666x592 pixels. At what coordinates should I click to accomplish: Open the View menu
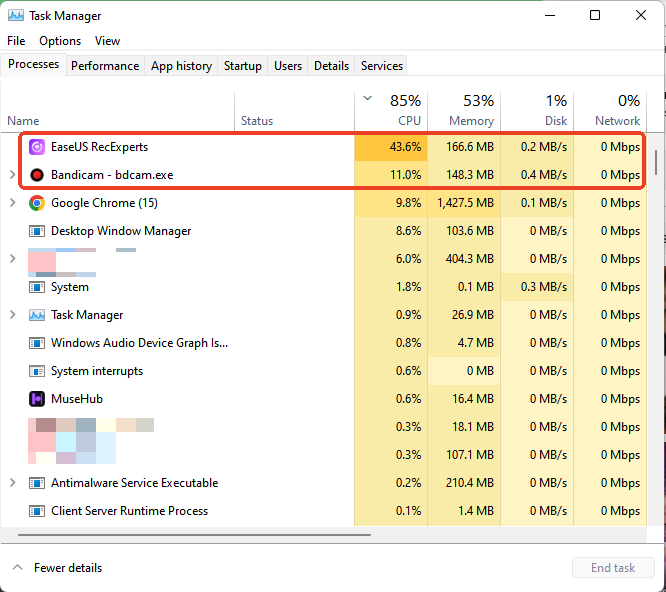tap(107, 41)
